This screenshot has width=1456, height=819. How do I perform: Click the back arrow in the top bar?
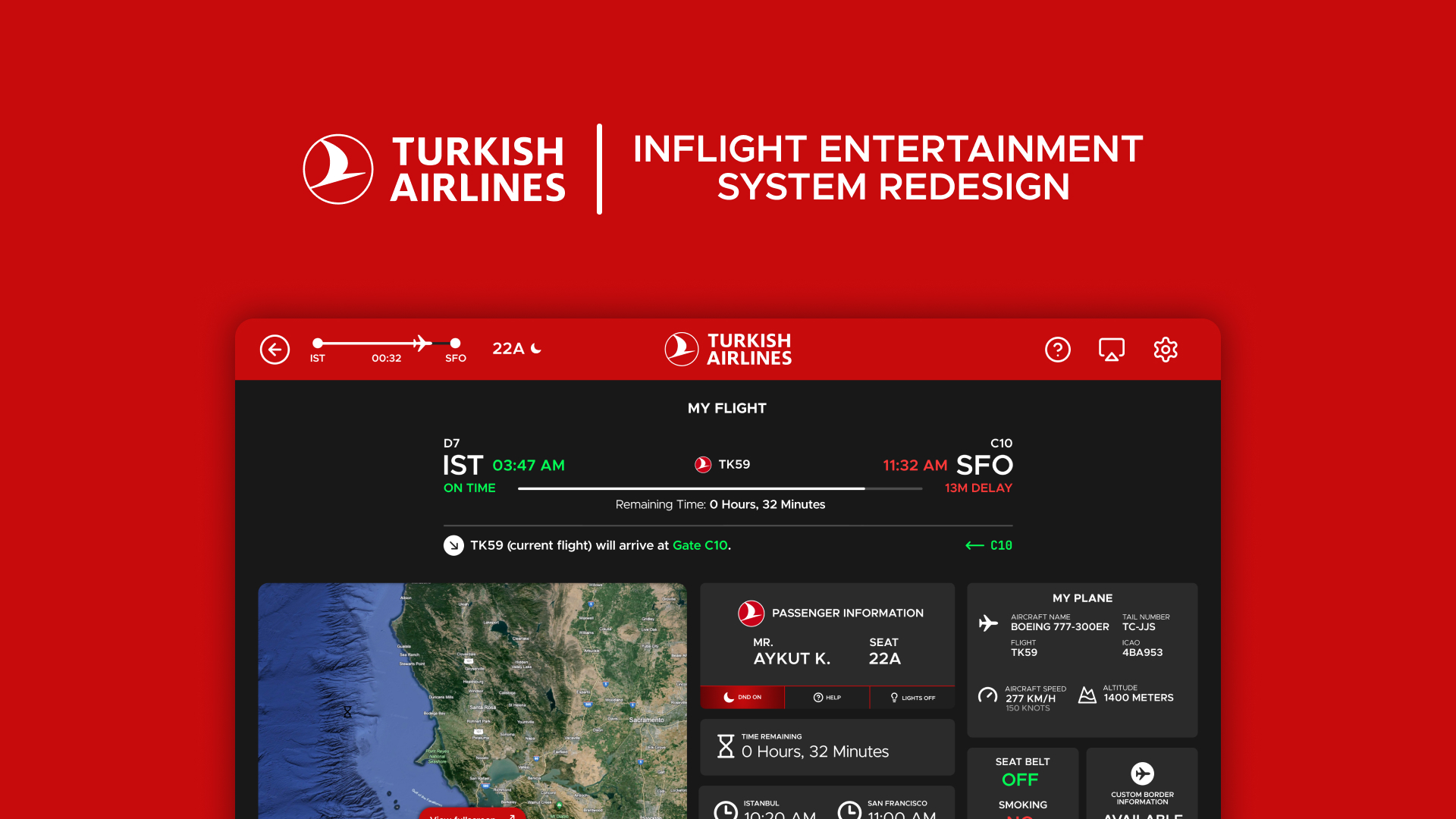275,350
